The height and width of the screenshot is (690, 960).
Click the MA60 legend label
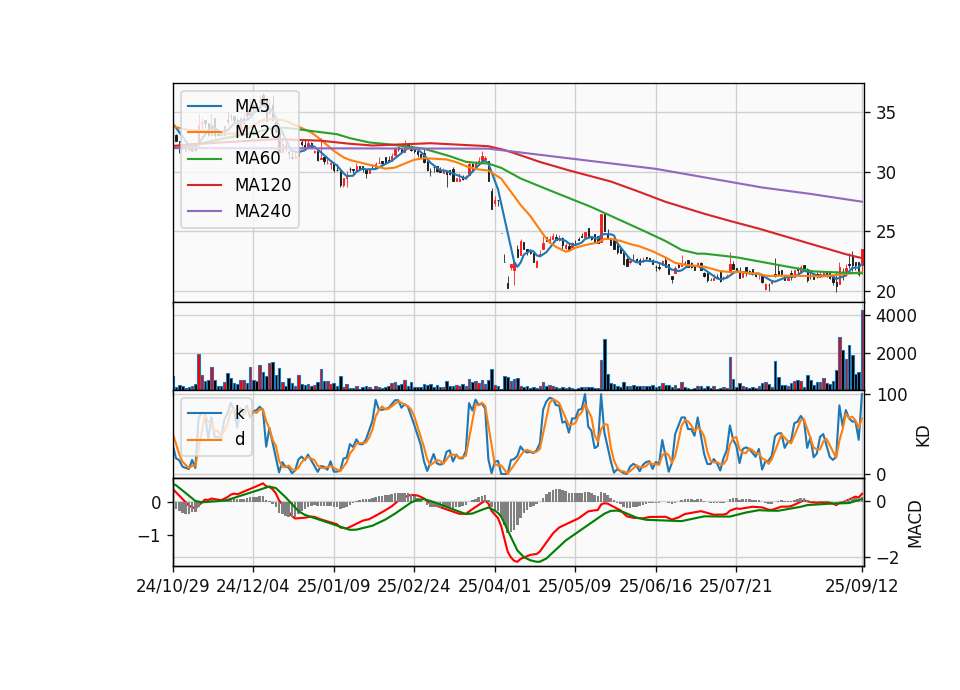[x=258, y=159]
